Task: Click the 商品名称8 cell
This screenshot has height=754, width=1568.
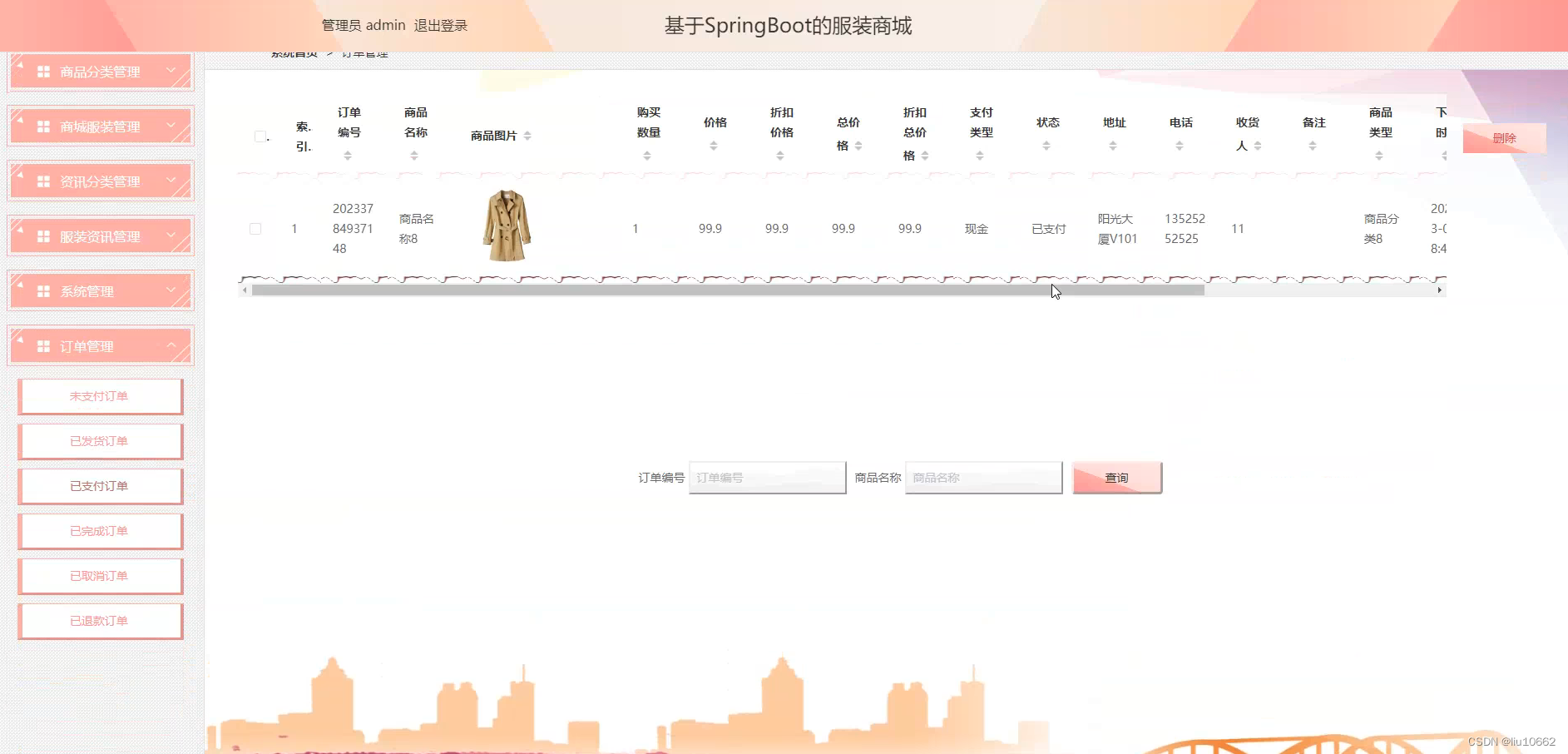Action: coord(417,229)
